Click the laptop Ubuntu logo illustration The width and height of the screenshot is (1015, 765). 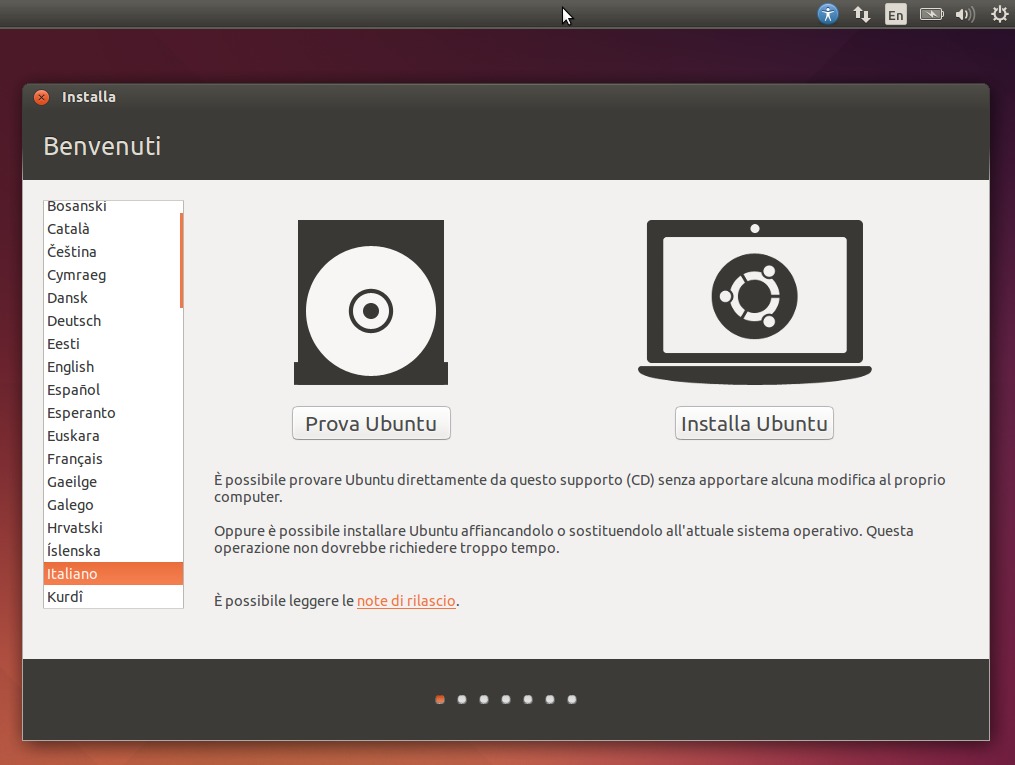pos(755,302)
